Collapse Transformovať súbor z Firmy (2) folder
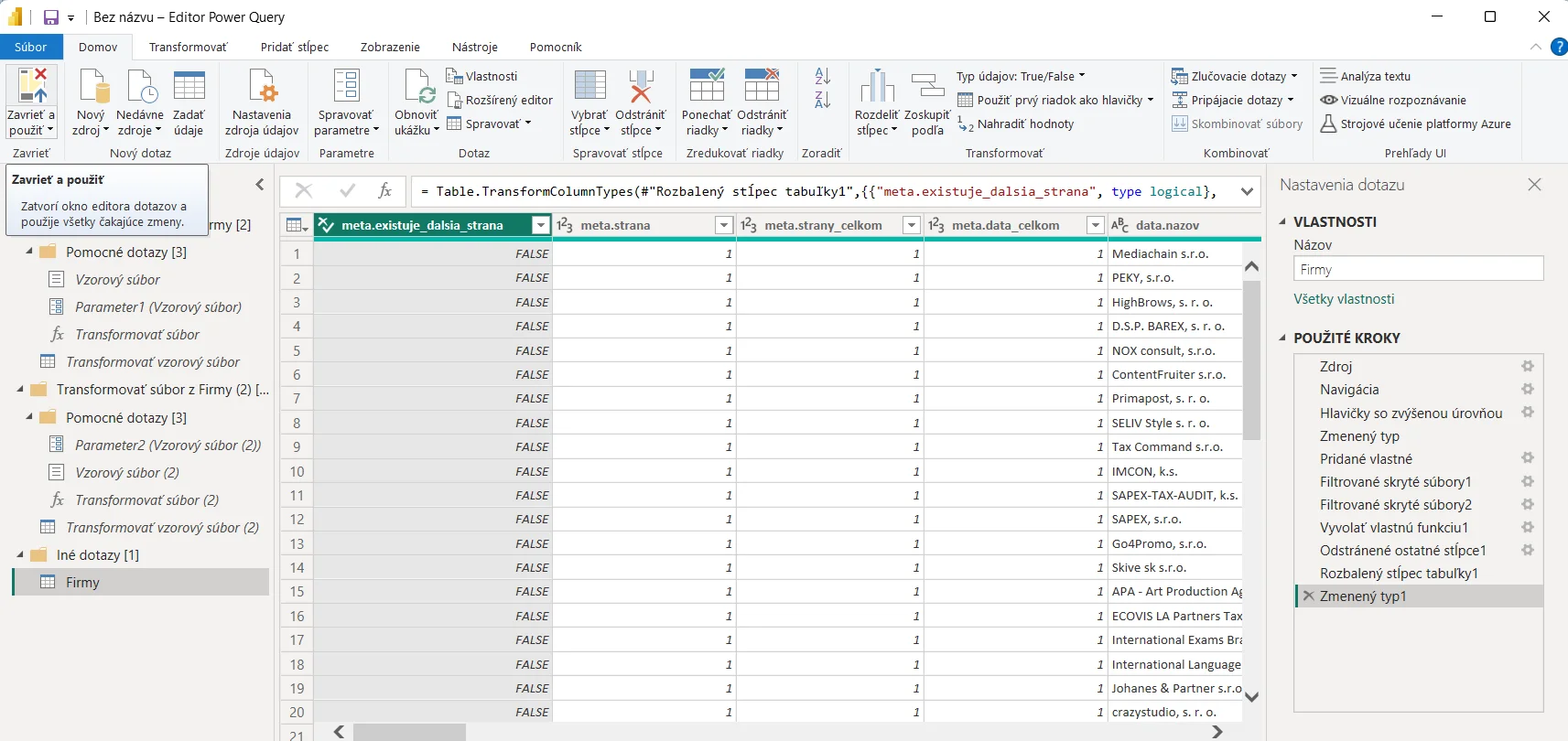Screen dimensions: 1568x741 click(20, 389)
